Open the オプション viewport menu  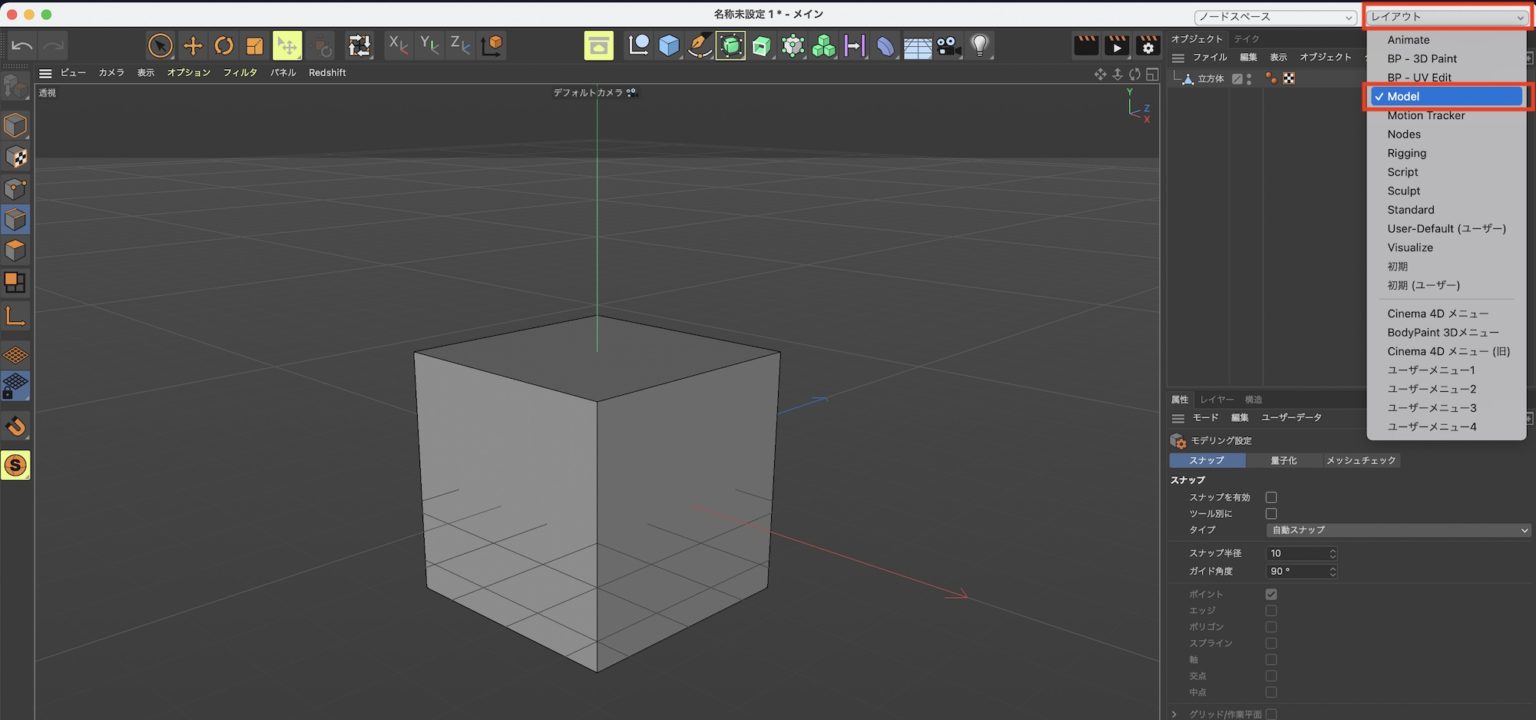(189, 72)
